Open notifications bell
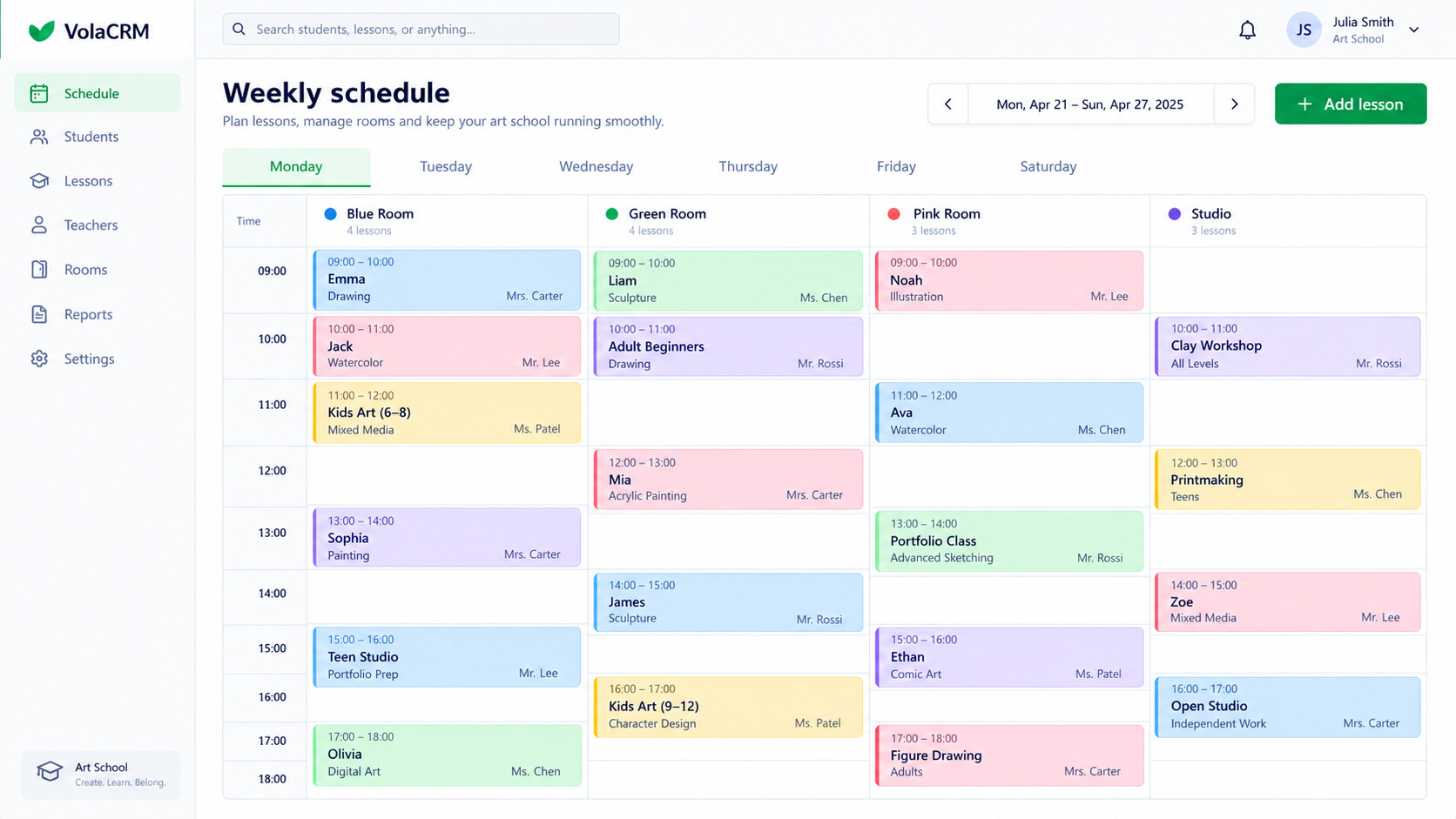The image size is (1456, 819). point(1247,30)
